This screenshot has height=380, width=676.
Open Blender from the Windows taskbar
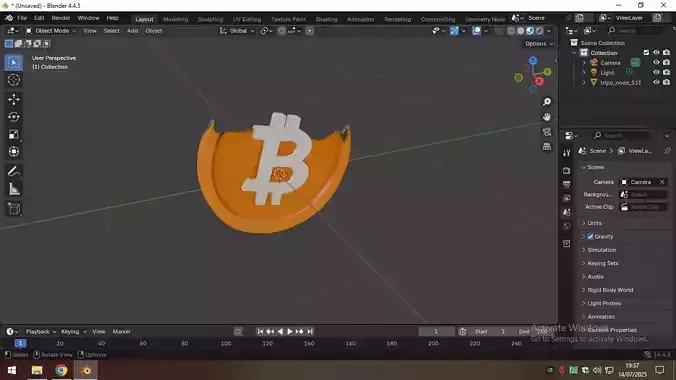86,370
